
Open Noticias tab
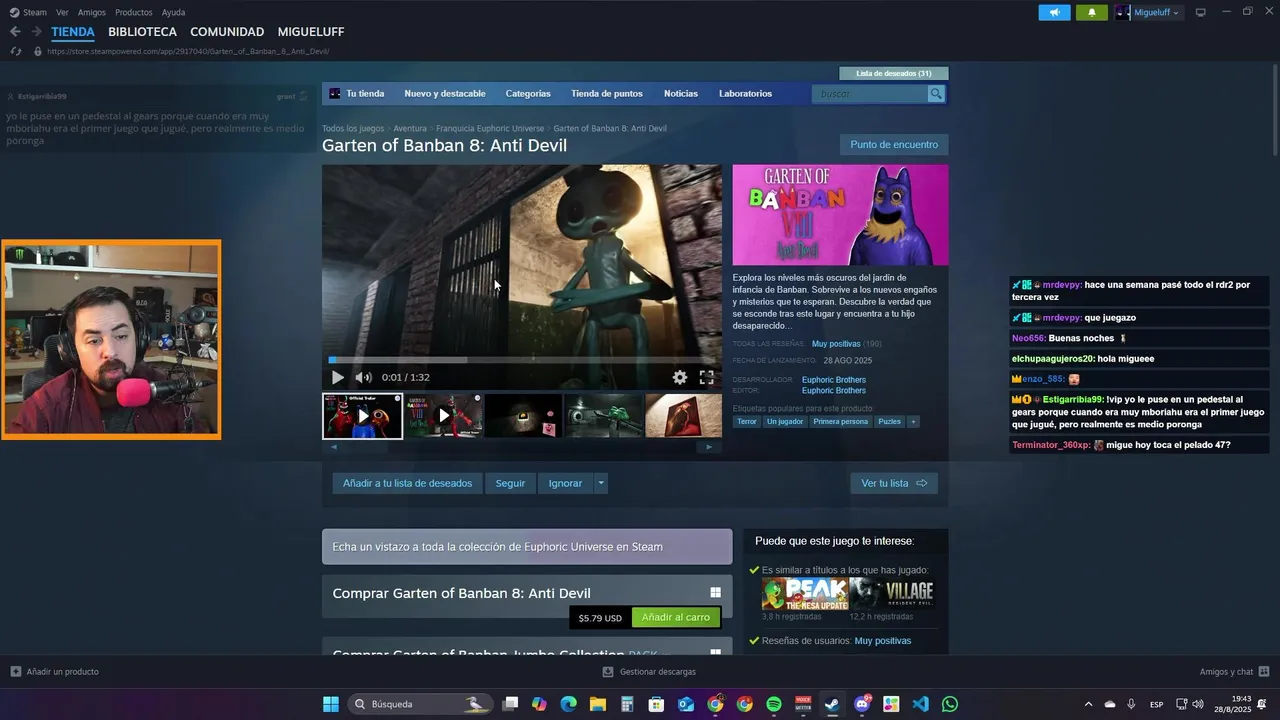click(x=681, y=94)
